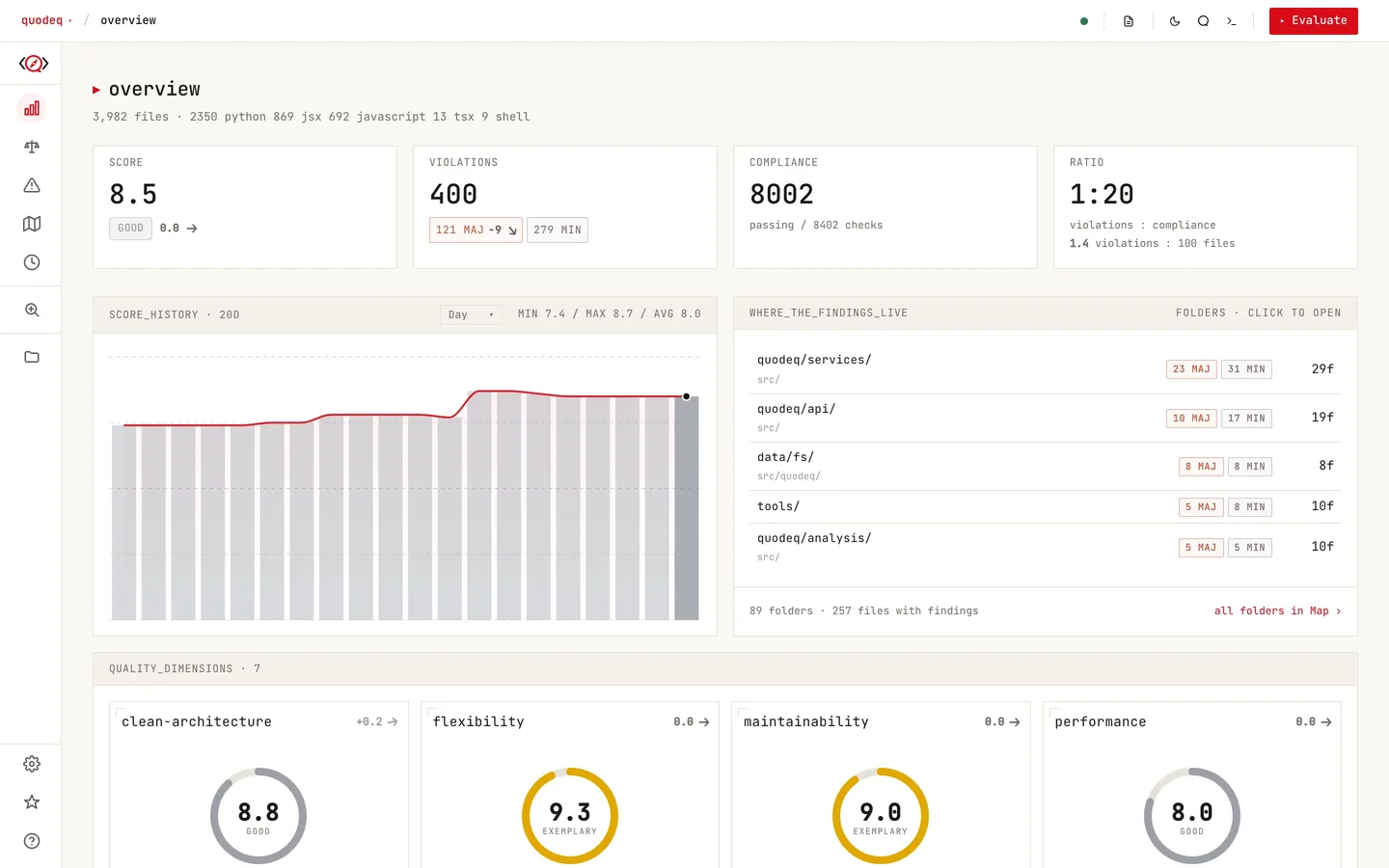Open the quodeq/api/ folder row
This screenshot has height=868, width=1389.
pyautogui.click(x=1046, y=418)
